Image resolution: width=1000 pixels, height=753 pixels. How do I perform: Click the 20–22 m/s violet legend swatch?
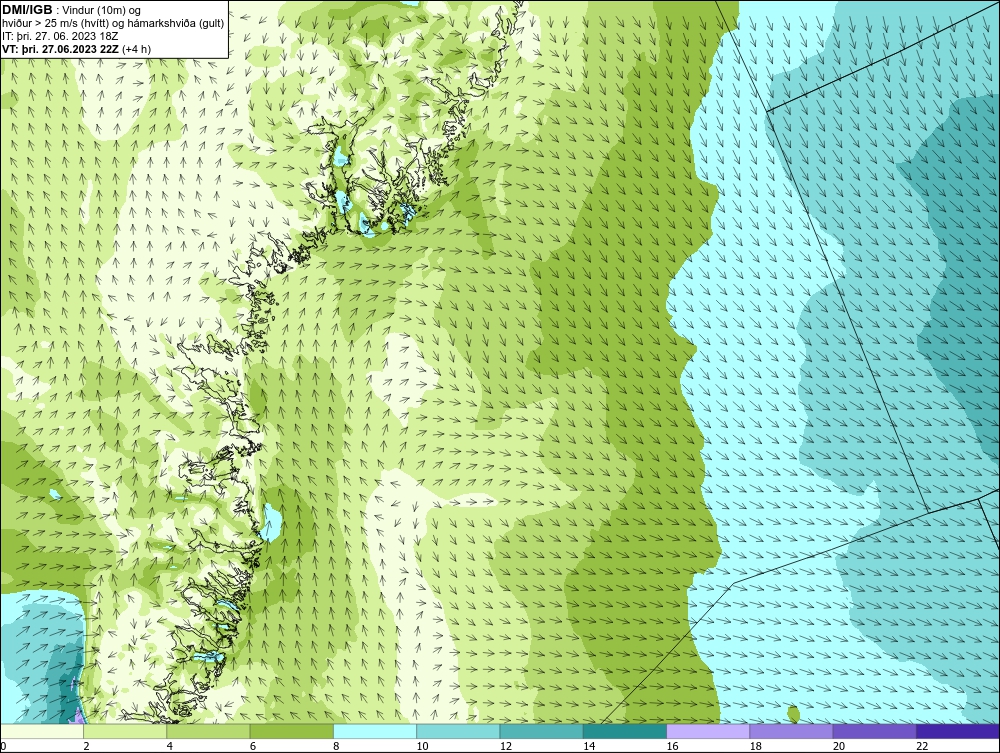pos(874,731)
